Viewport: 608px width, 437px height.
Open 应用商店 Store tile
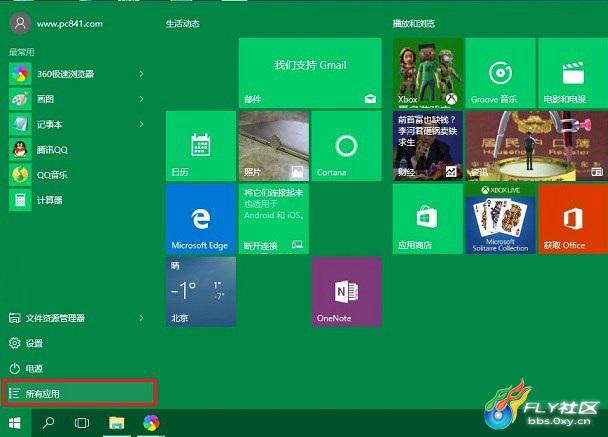coord(428,219)
